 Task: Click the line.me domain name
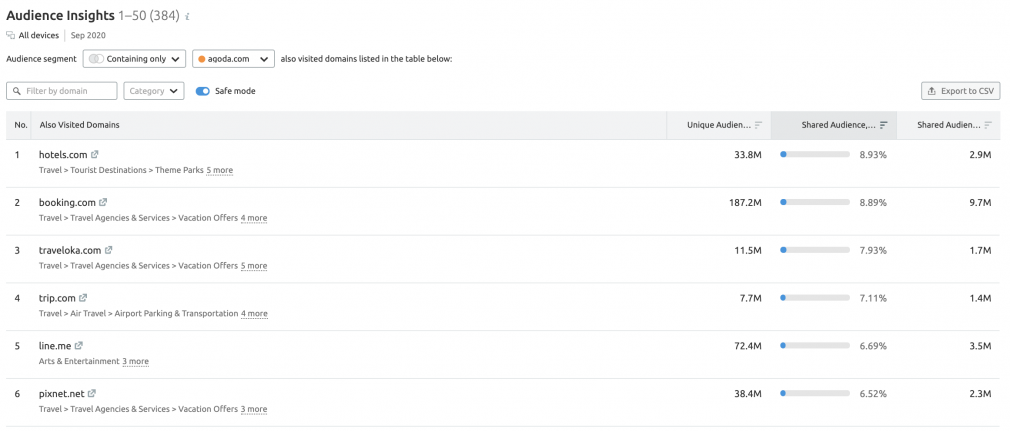point(55,346)
